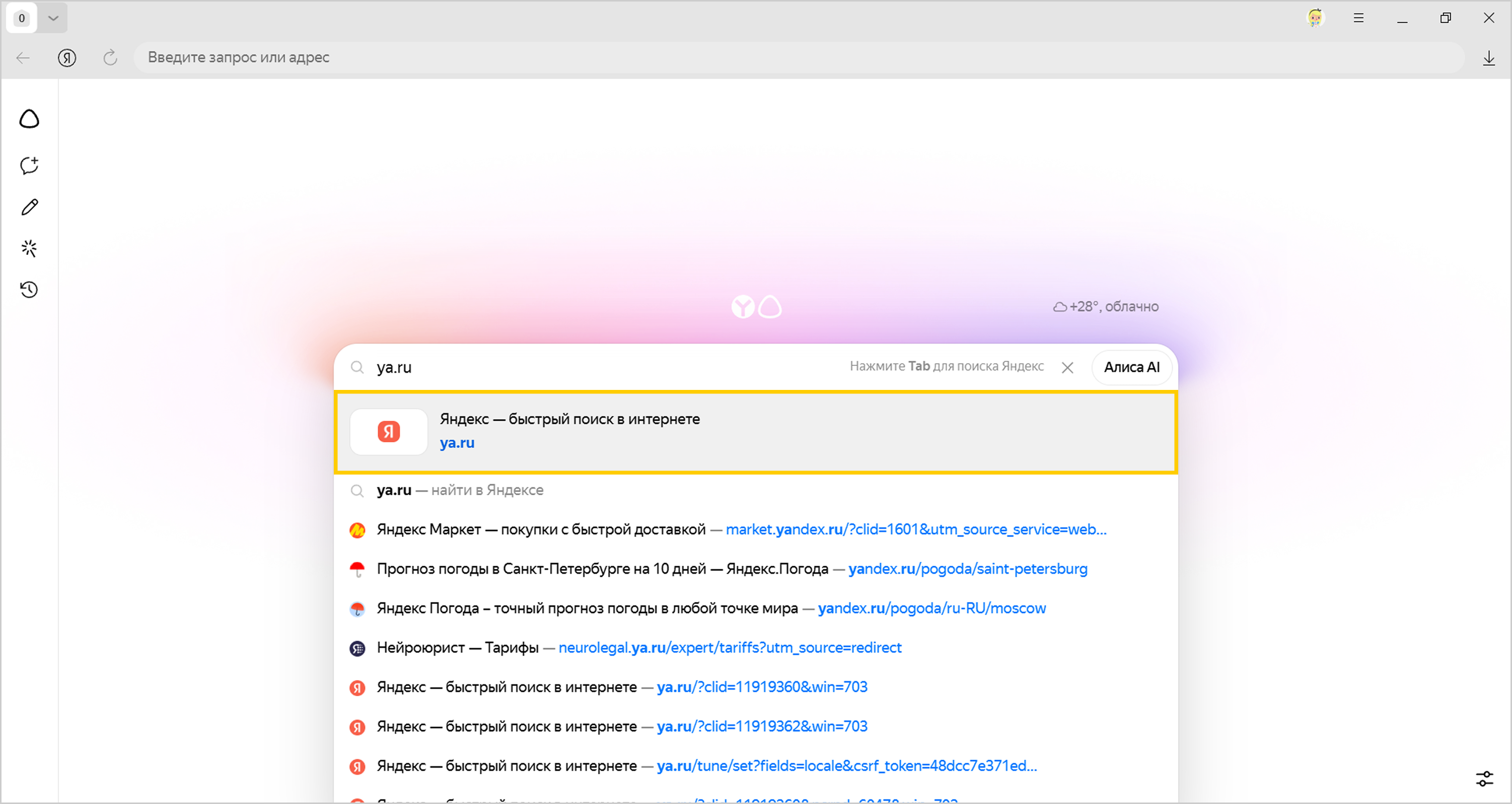Open the user profile avatar
The image size is (1512, 804).
click(1315, 18)
